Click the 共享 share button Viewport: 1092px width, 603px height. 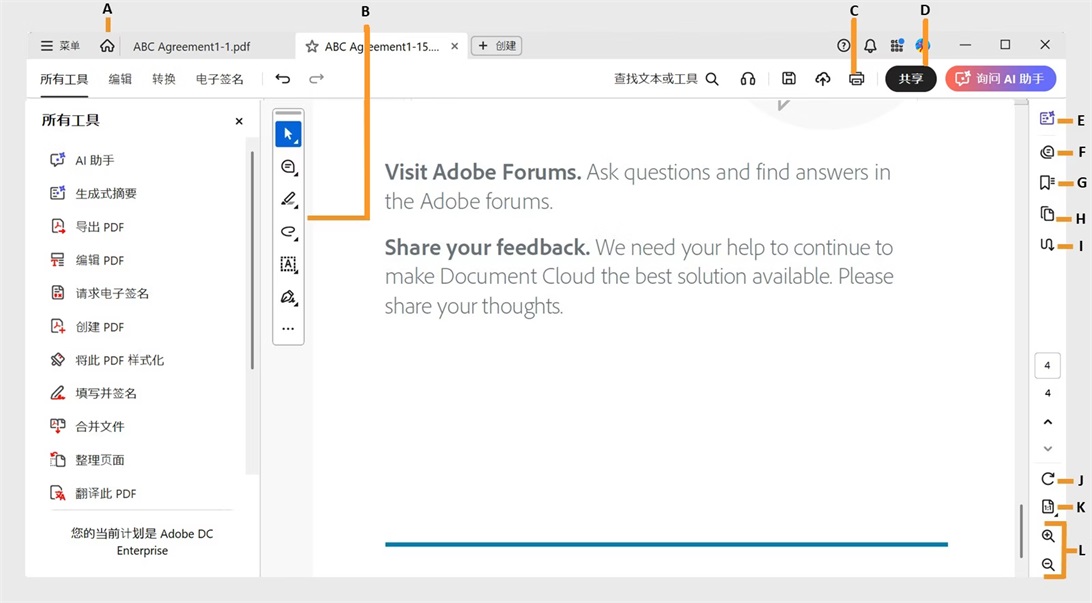[910, 79]
